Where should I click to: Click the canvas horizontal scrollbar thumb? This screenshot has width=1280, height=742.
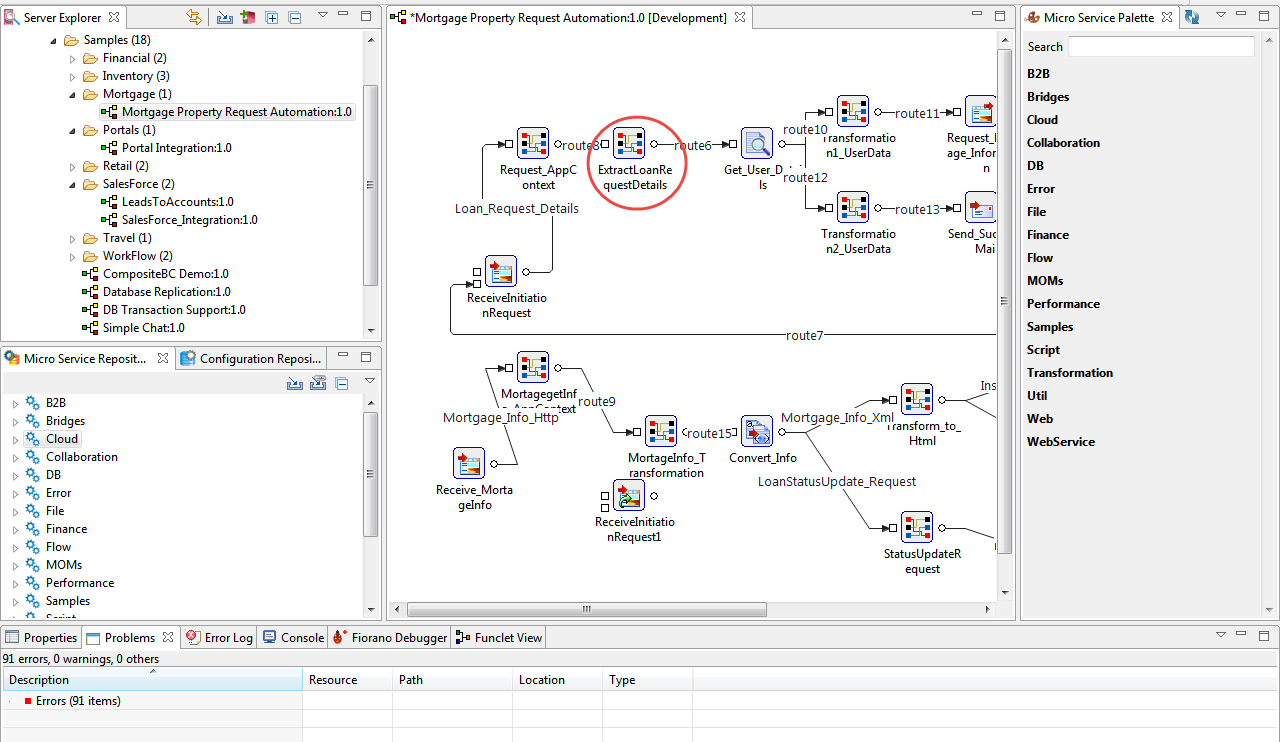coord(587,610)
